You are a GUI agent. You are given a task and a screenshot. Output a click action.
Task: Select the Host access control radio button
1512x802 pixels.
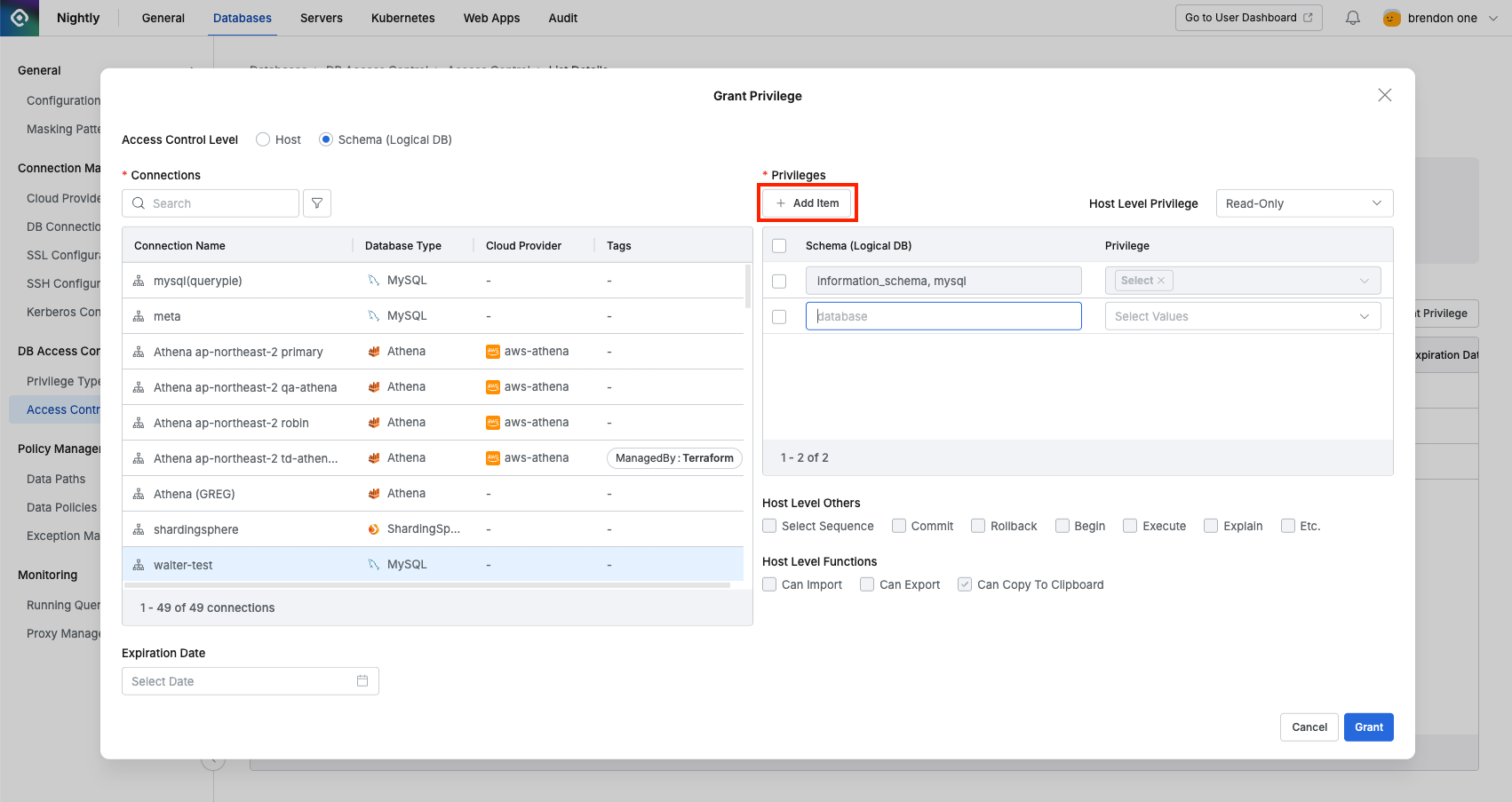click(263, 139)
